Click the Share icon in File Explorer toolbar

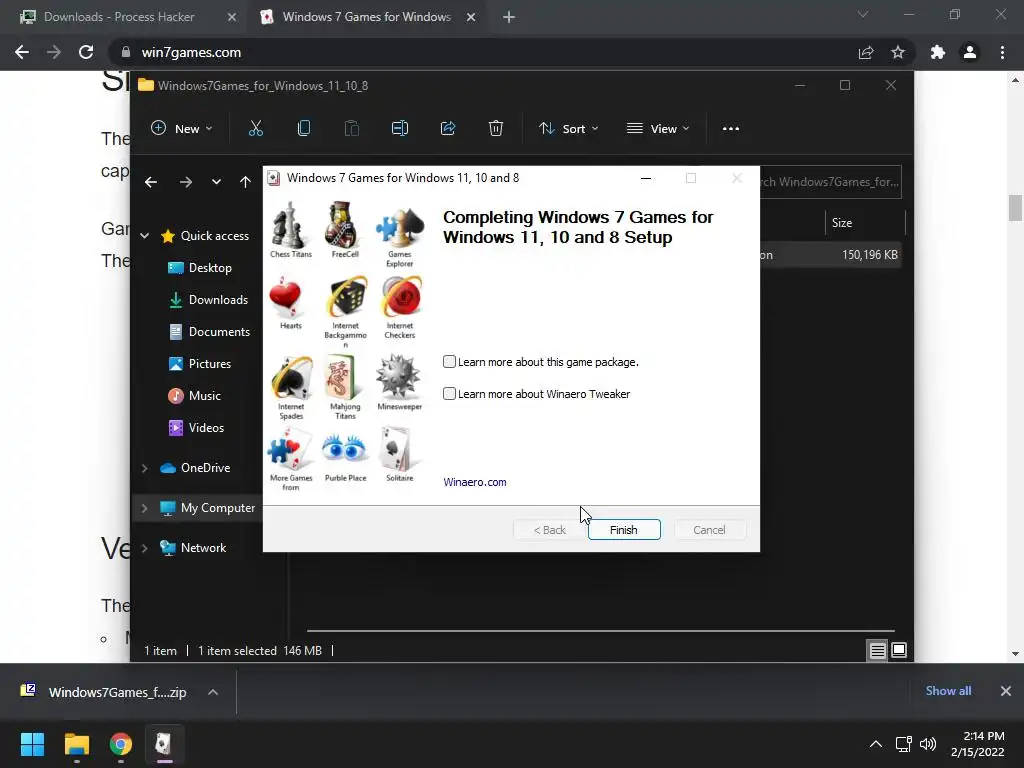448,129
